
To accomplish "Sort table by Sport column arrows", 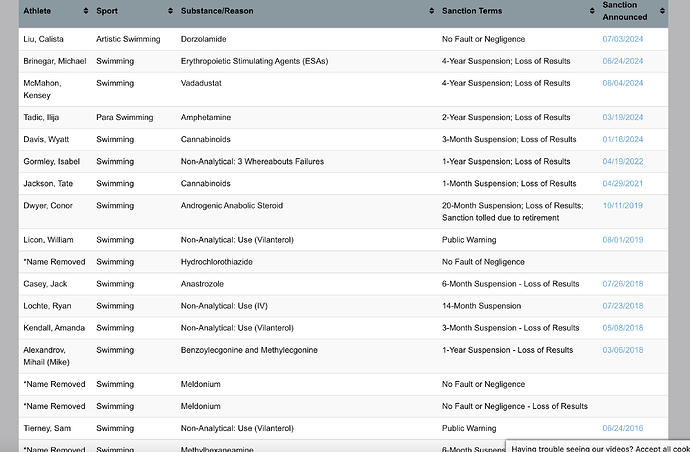I will pos(170,11).
